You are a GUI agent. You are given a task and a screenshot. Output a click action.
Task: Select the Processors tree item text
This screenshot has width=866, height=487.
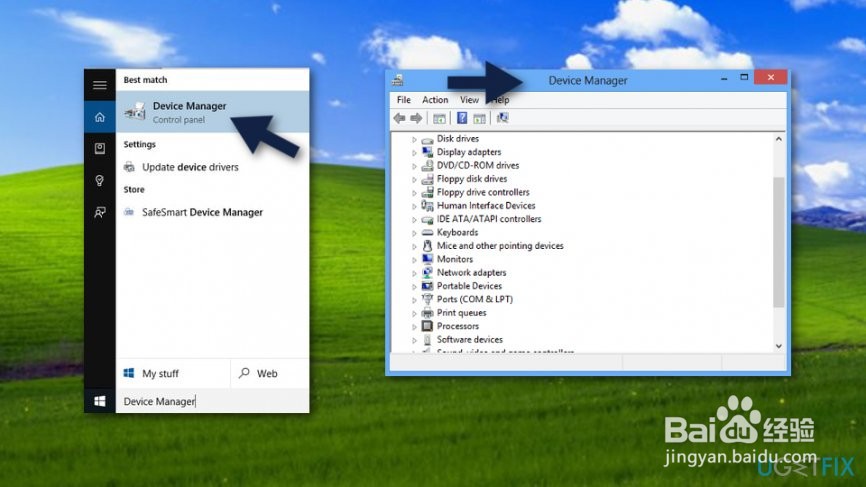pyautogui.click(x=457, y=326)
